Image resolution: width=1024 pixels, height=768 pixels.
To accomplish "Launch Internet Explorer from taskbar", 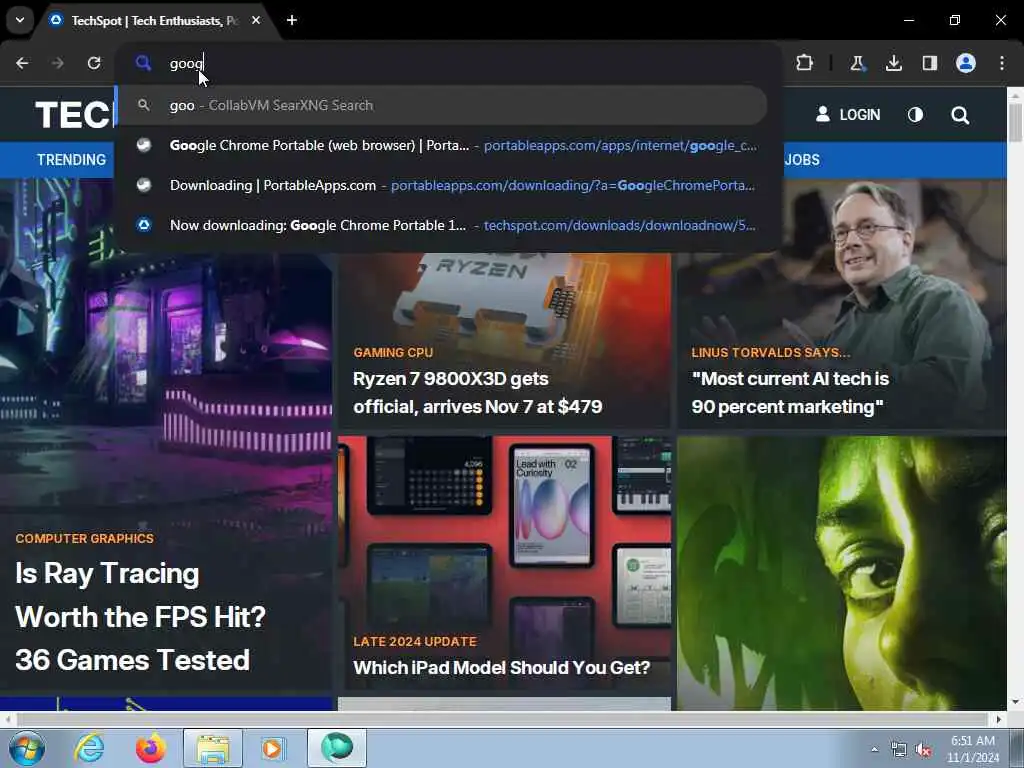I will [x=89, y=748].
